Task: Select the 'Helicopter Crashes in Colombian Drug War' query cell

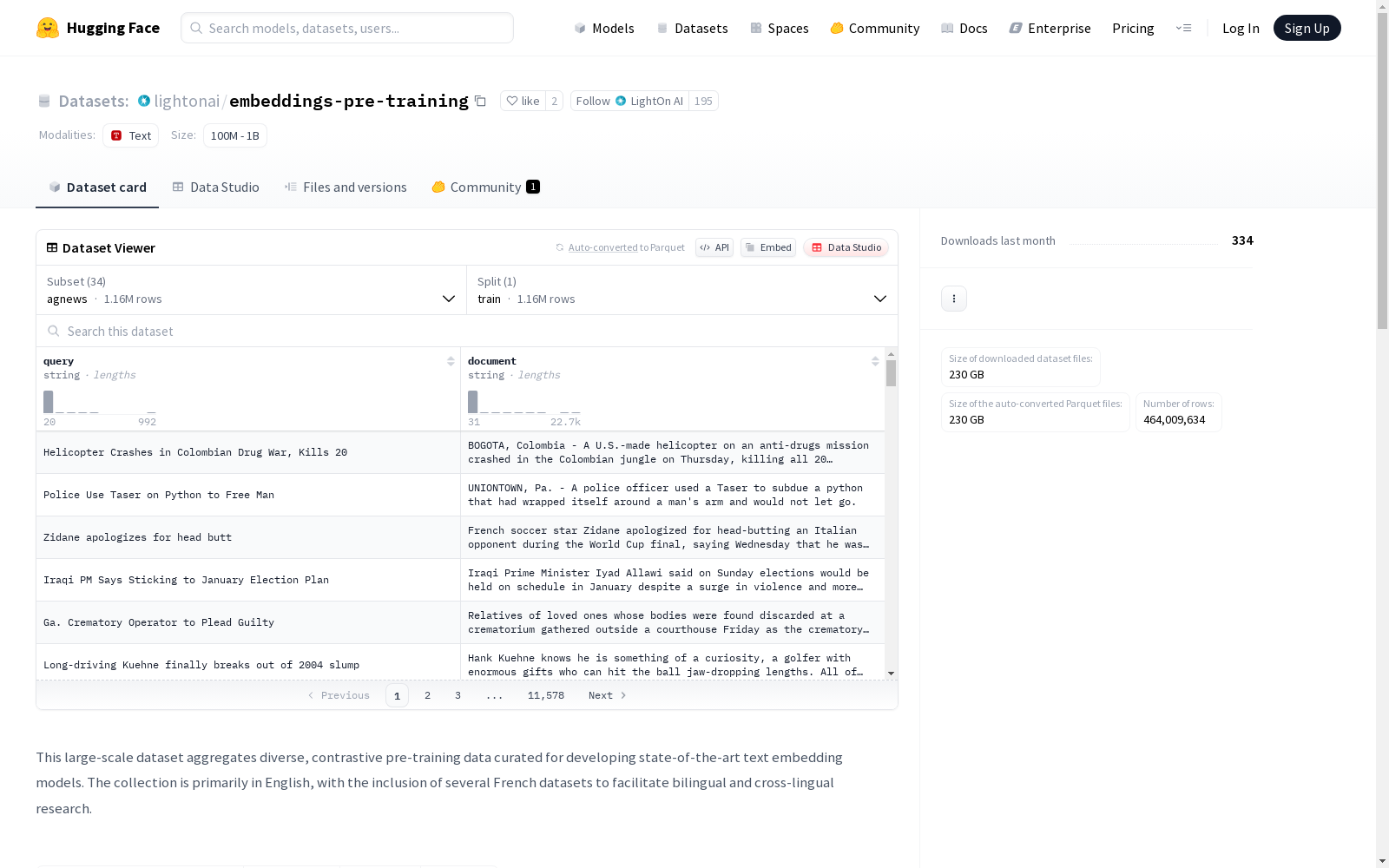Action: click(248, 452)
